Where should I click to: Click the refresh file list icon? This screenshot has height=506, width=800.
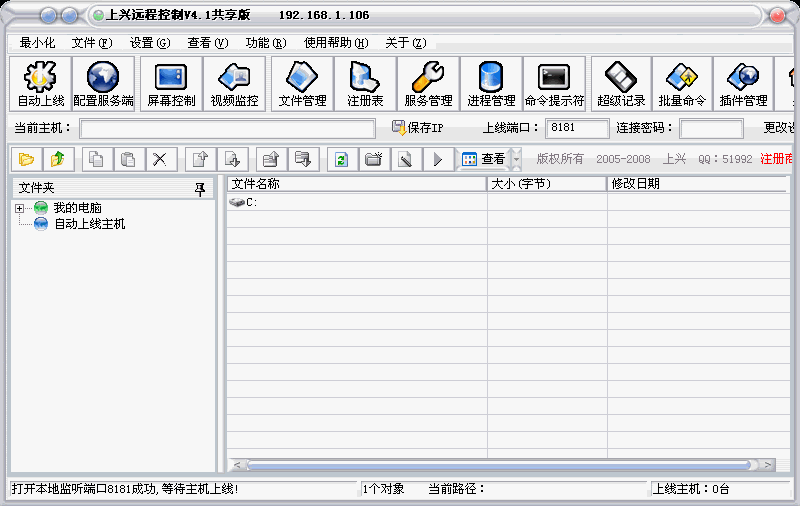pyautogui.click(x=341, y=159)
